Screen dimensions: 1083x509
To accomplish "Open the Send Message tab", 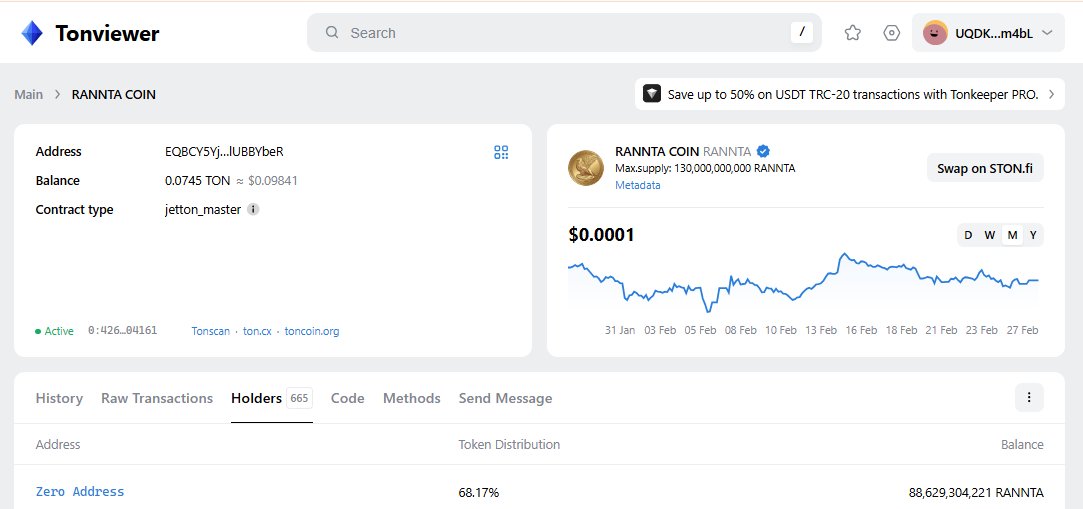I will [506, 398].
